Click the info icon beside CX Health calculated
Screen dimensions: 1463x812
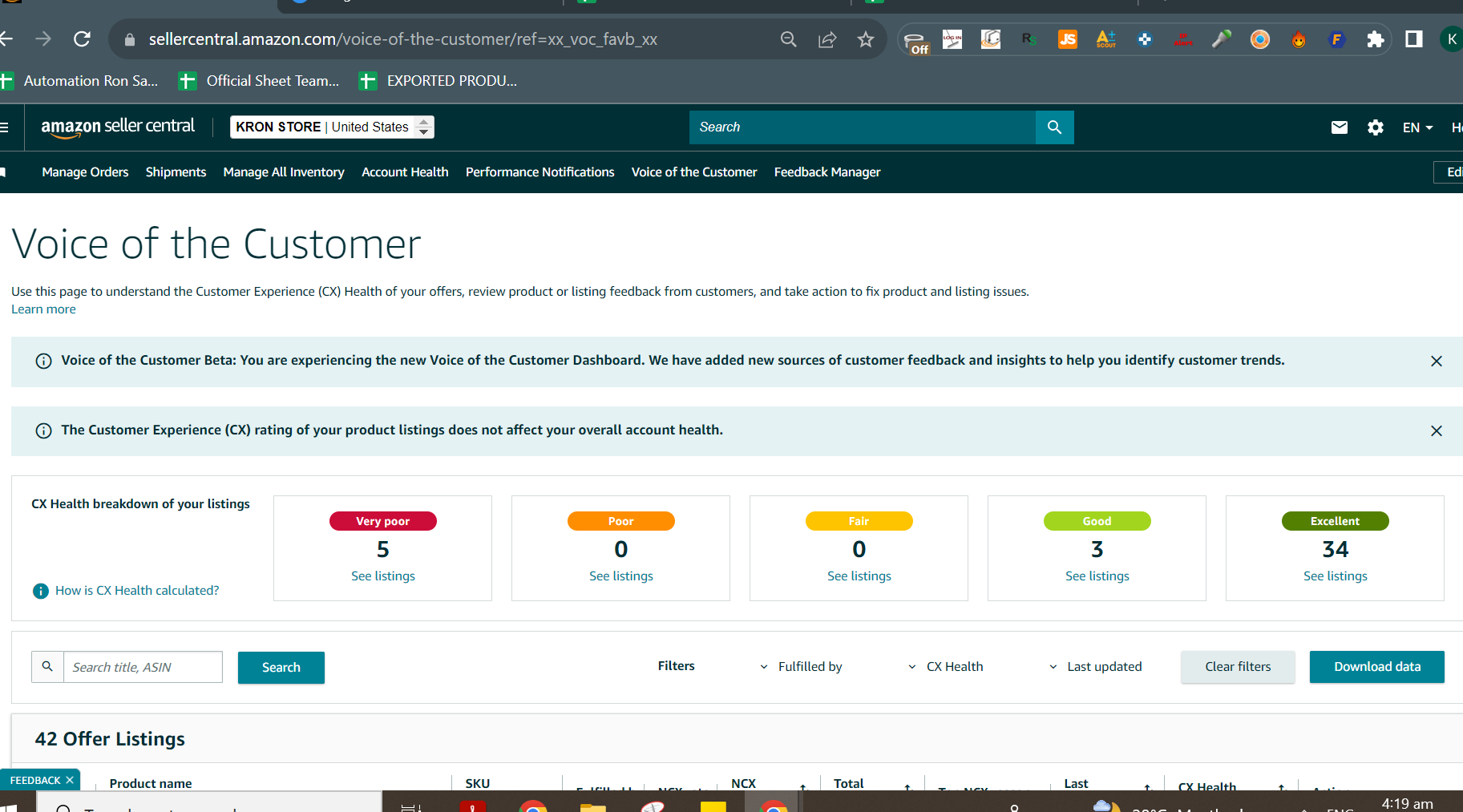41,591
